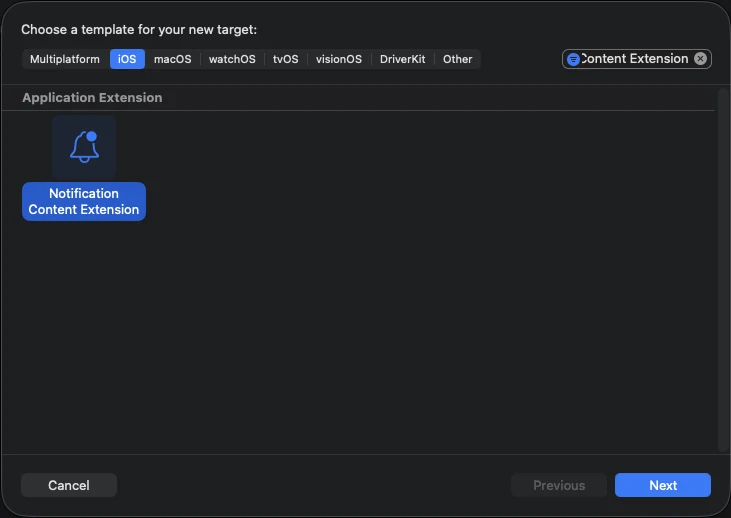Select the Notification Content Extension bell icon
731x518 pixels.
click(84, 147)
